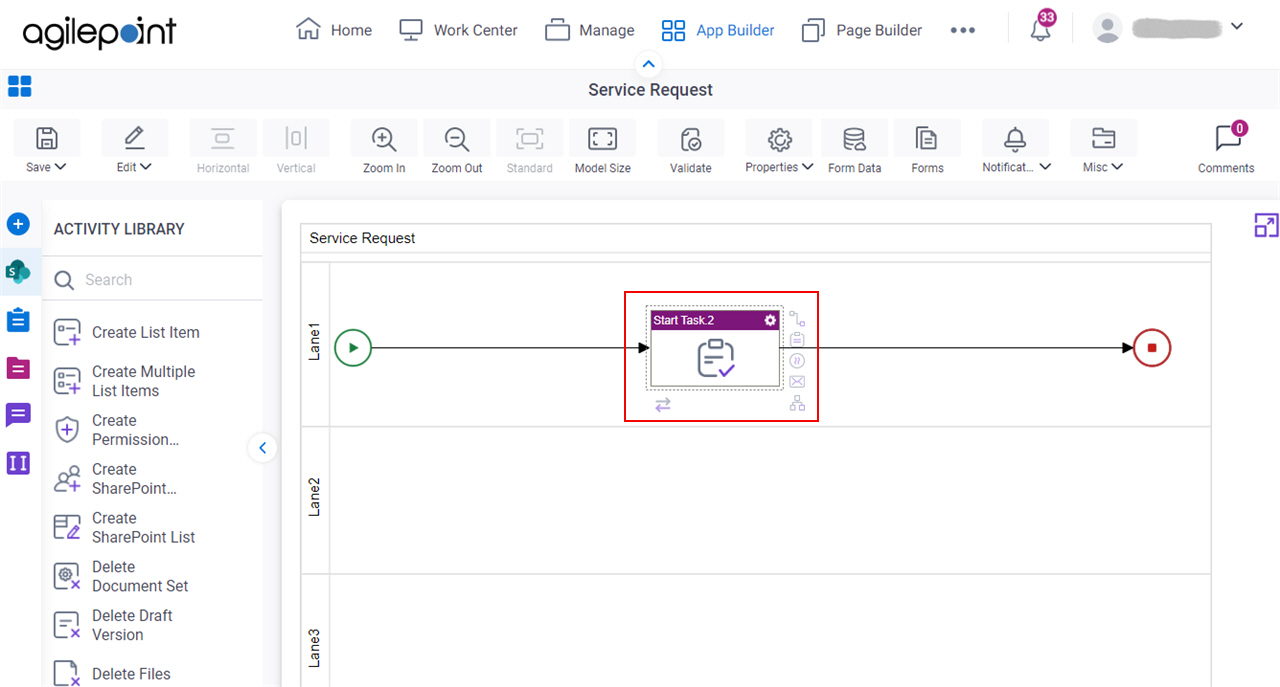Open Page Builder
Viewport: 1280px width, 687px height.
click(862, 30)
